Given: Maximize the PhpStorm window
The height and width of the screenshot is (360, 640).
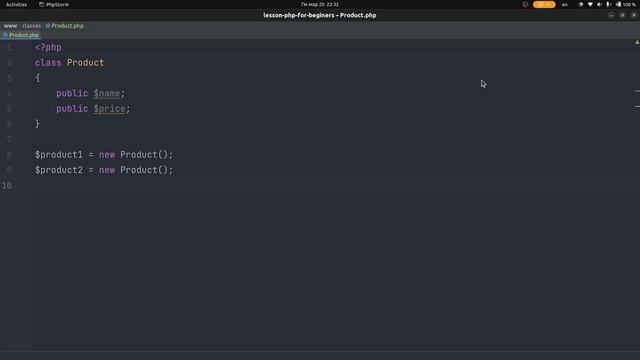Looking at the screenshot, I should click(x=622, y=15).
